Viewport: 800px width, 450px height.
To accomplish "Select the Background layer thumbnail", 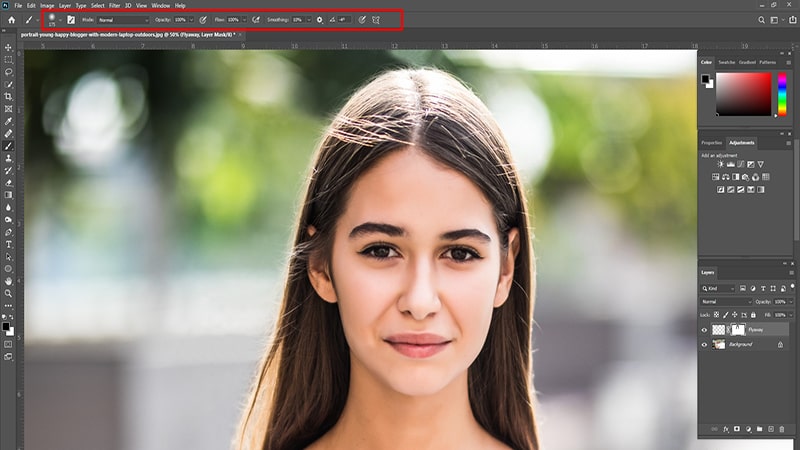I will click(718, 345).
